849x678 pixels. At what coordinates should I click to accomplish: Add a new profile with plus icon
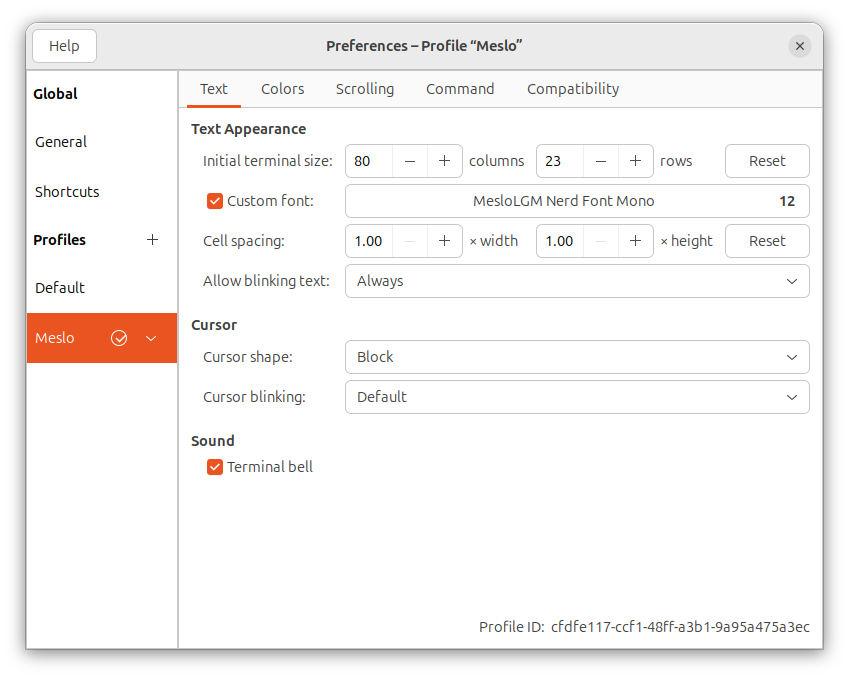tap(152, 240)
